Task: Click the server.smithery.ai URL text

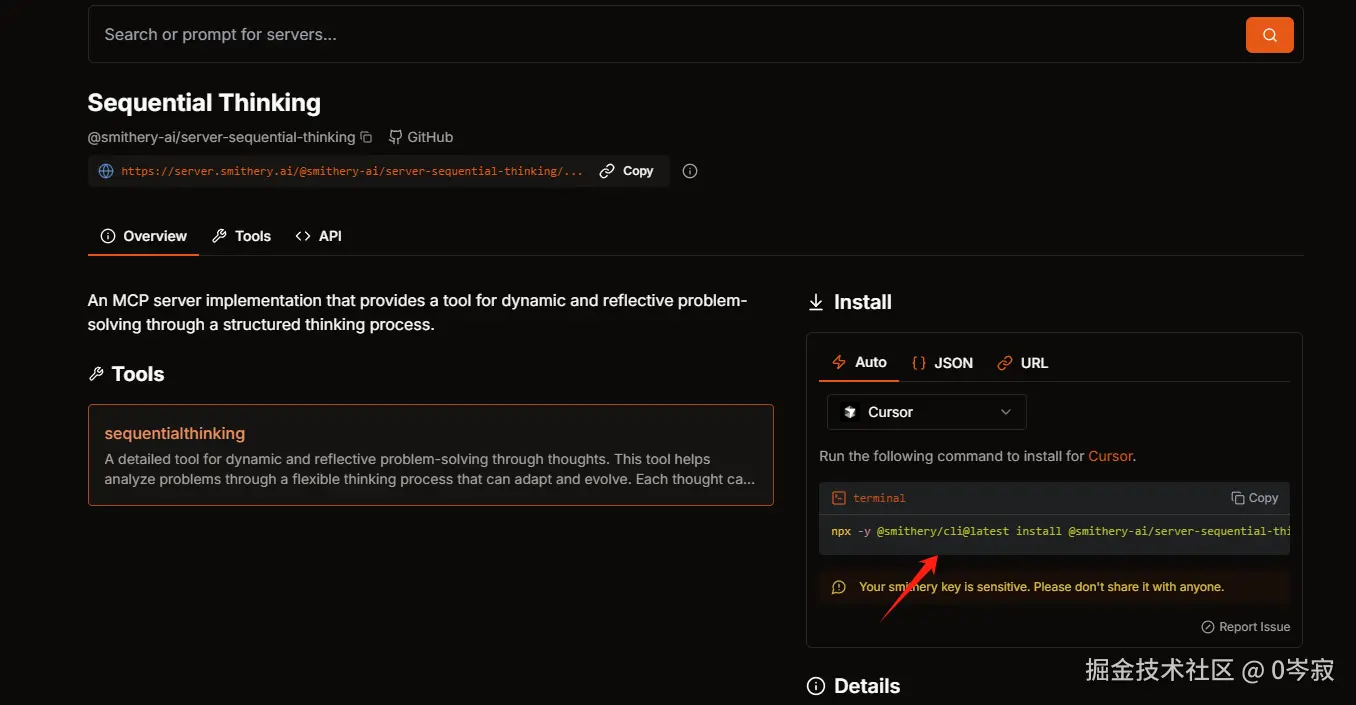Action: click(352, 171)
